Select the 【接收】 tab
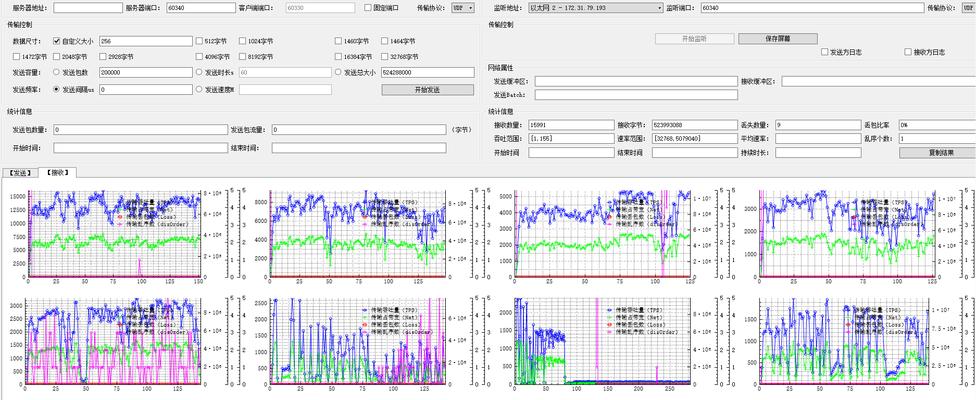The width and height of the screenshot is (976, 400). point(57,172)
